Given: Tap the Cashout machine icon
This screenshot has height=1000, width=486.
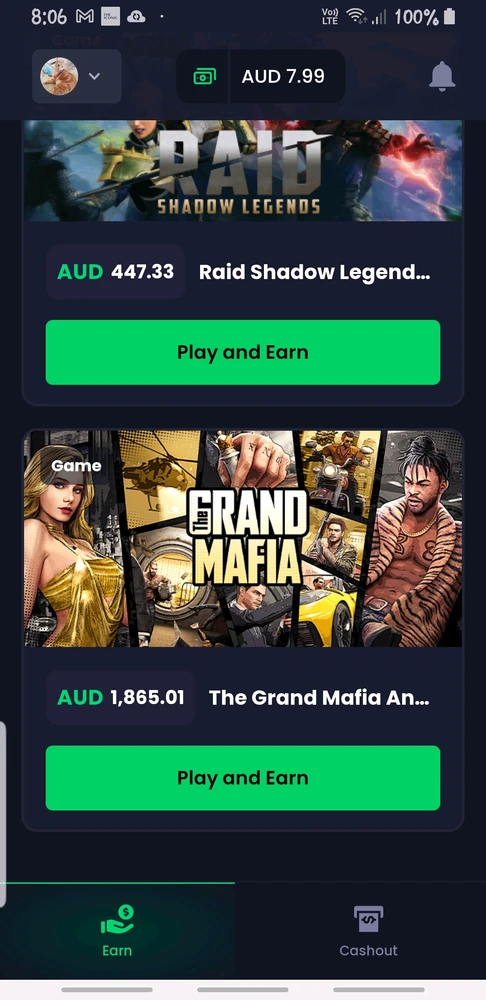Looking at the screenshot, I should click(368, 919).
